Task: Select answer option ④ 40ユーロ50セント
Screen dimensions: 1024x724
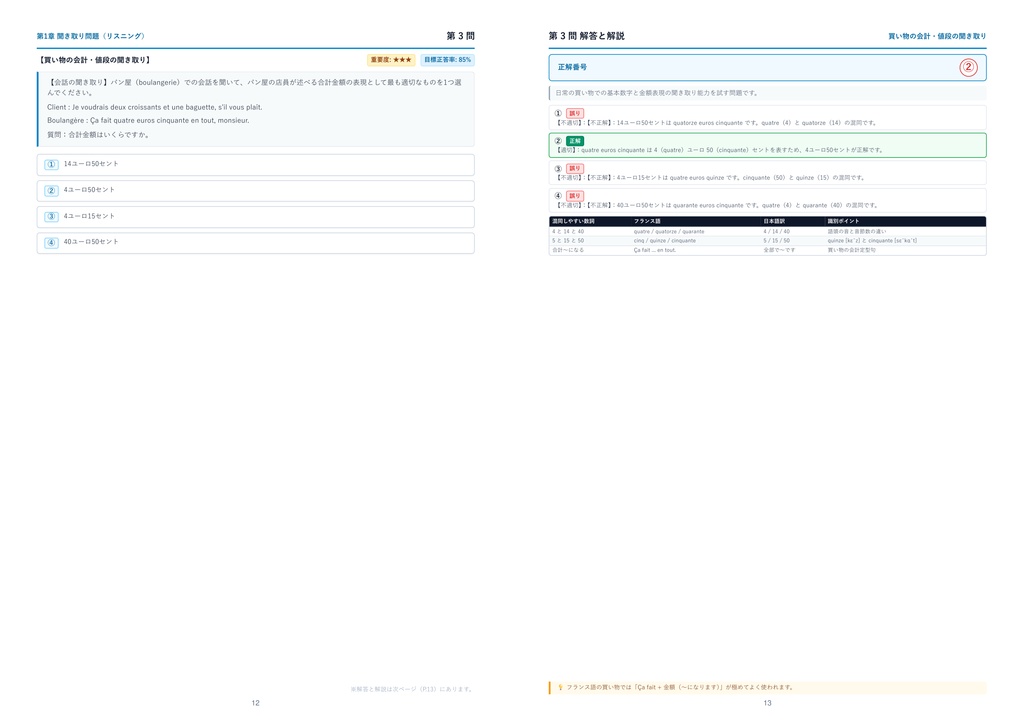Action: 255,243
